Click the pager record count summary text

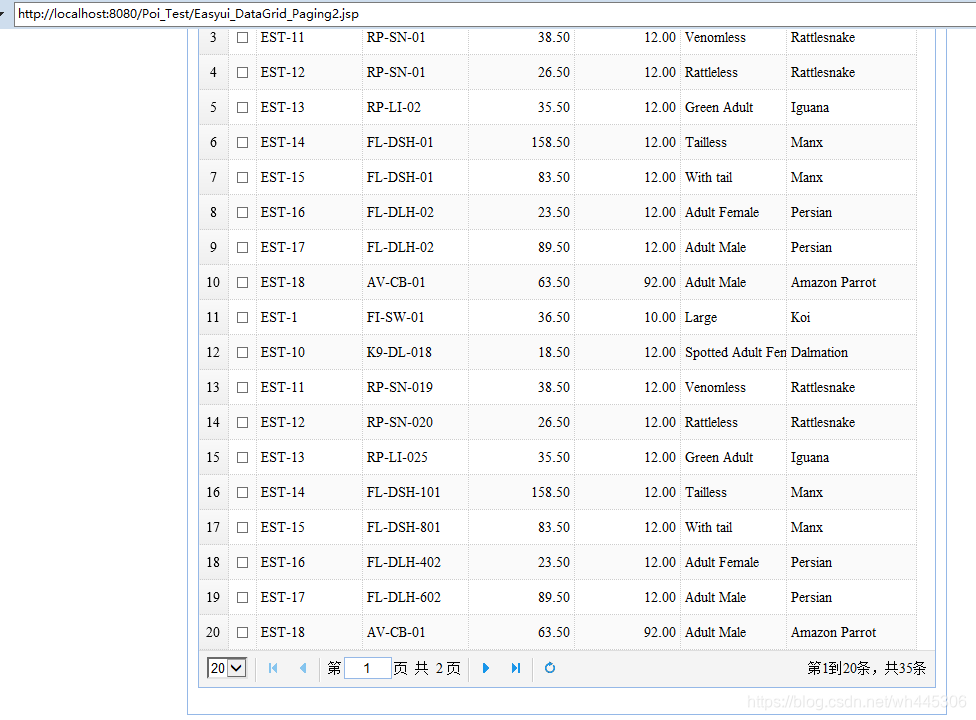pyautogui.click(x=866, y=668)
